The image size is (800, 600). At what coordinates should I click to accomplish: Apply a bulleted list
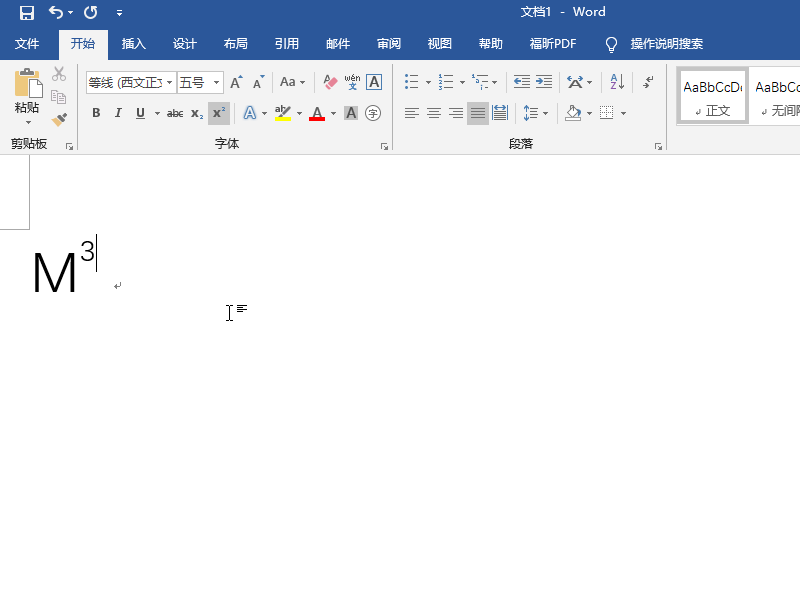coord(412,82)
